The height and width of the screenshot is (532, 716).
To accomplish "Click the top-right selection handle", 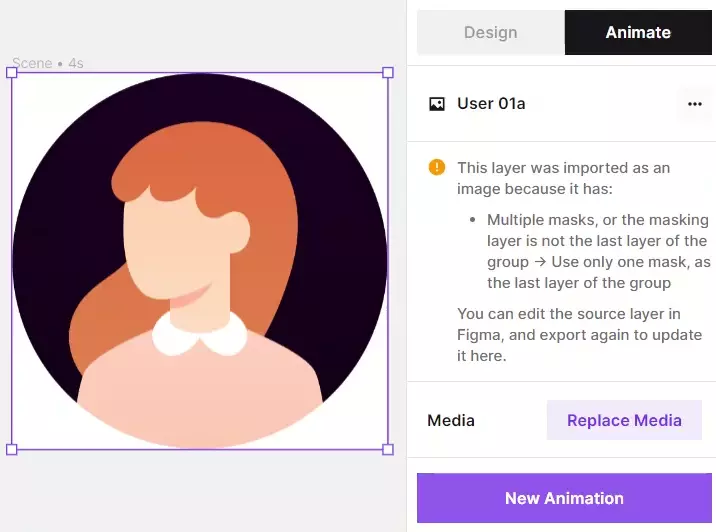I will 388,73.
